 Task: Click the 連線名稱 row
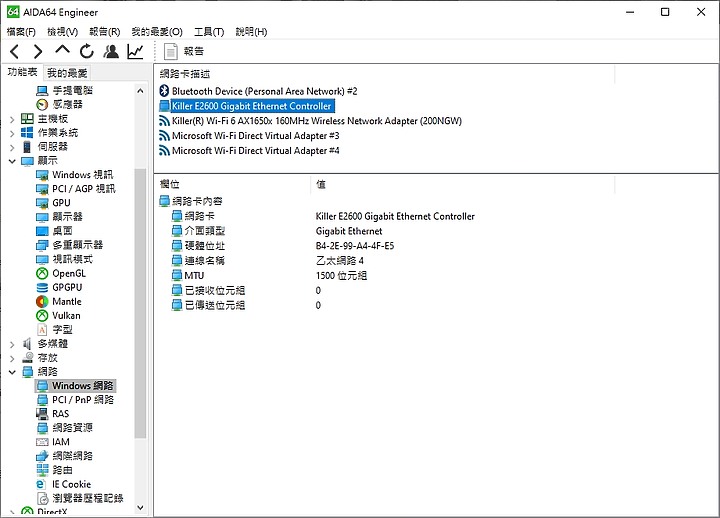click(x=268, y=261)
